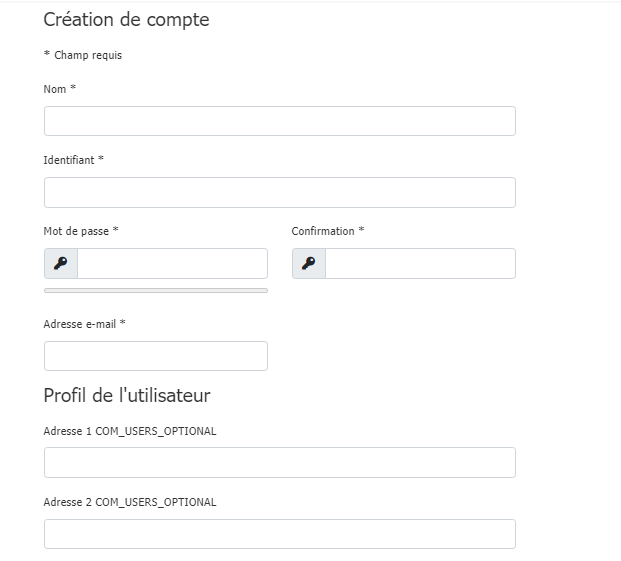Click the "Adresse e-mail *" label

point(85,324)
